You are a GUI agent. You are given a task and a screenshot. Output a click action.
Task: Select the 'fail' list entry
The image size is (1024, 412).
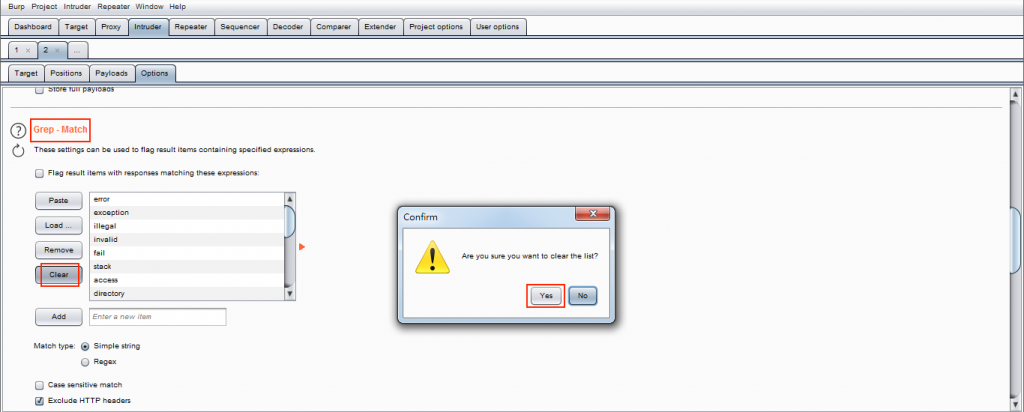tap(187, 253)
